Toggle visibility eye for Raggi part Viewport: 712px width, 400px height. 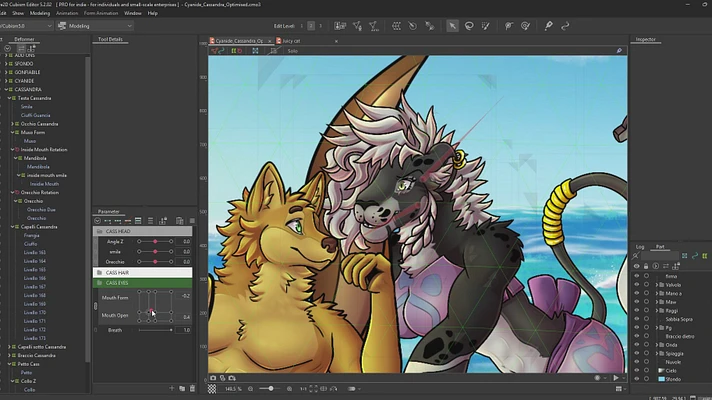pyautogui.click(x=637, y=311)
